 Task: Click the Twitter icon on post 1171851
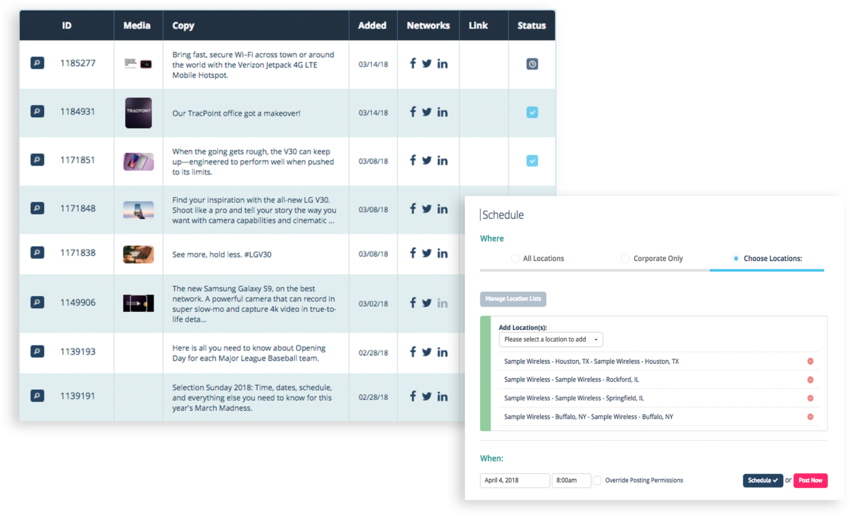tap(427, 160)
